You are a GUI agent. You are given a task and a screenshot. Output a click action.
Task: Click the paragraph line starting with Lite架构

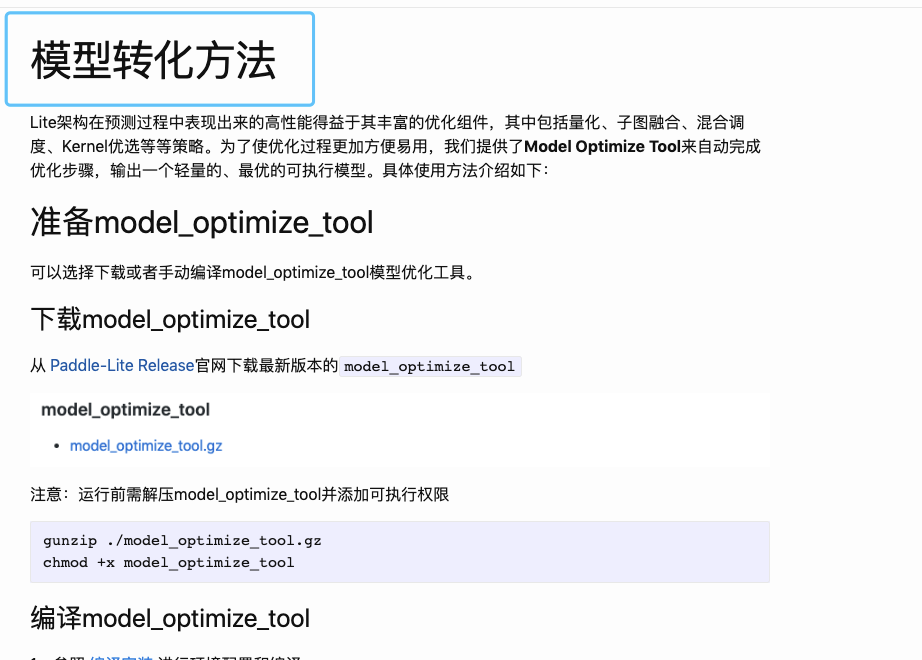tap(387, 122)
